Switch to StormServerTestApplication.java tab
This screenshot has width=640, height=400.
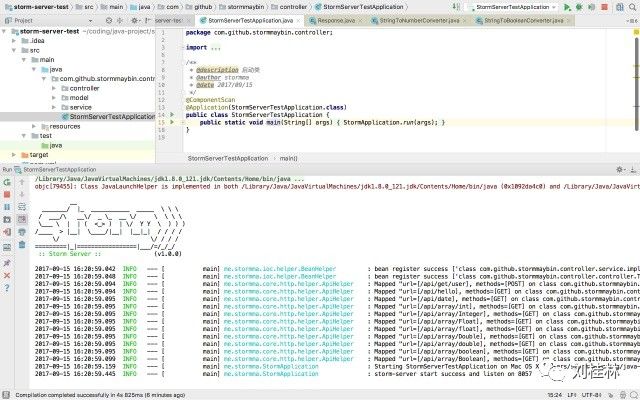250,20
